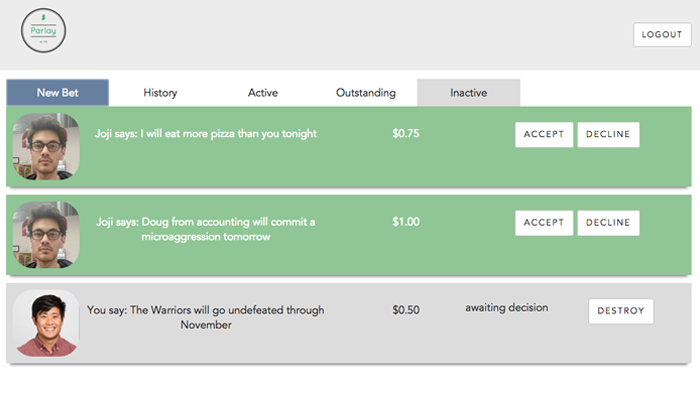Click Joji's avatar on the microaggression bet
The height and width of the screenshot is (400, 700).
click(46, 235)
